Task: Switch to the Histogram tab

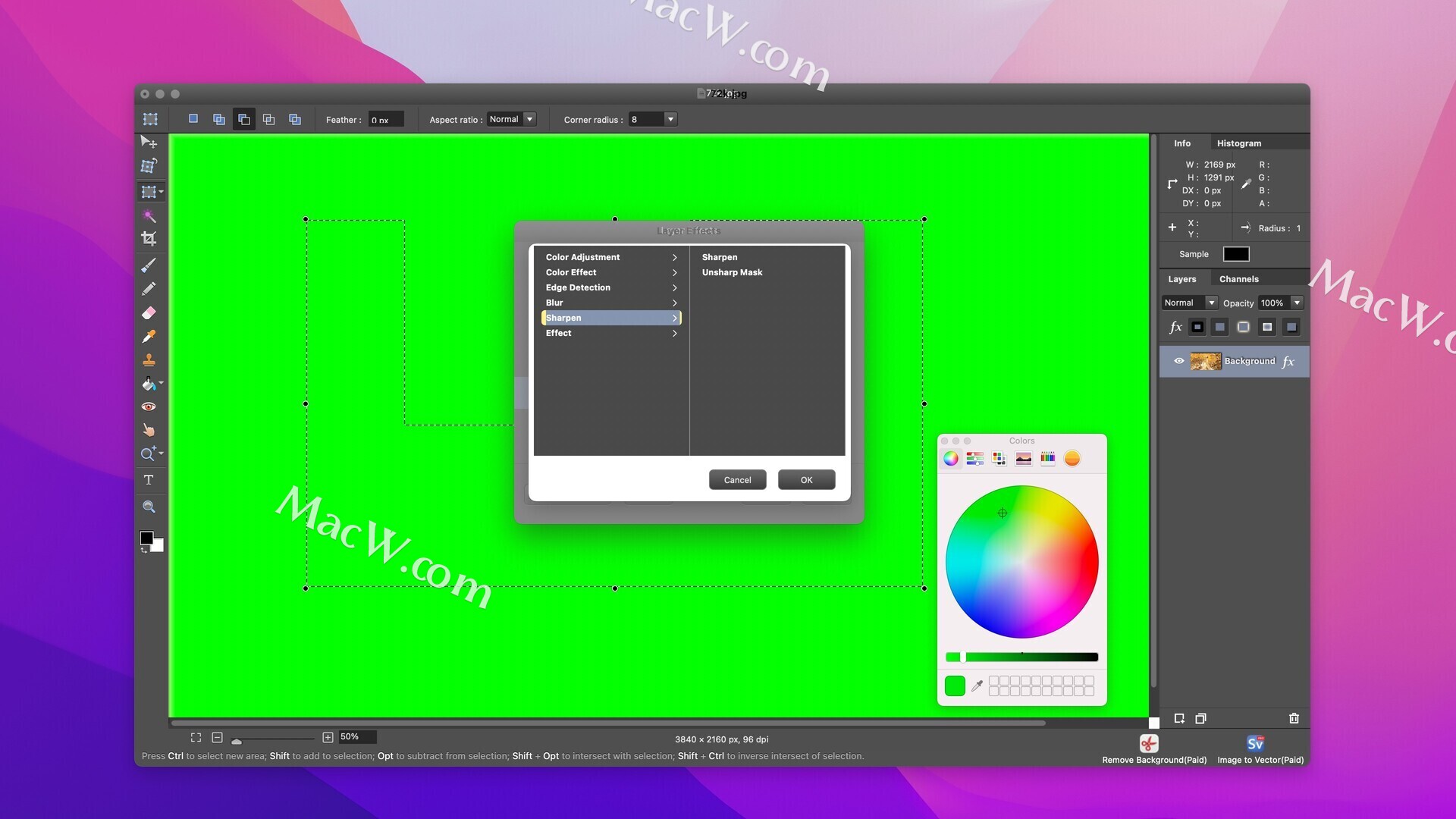Action: pos(1239,143)
